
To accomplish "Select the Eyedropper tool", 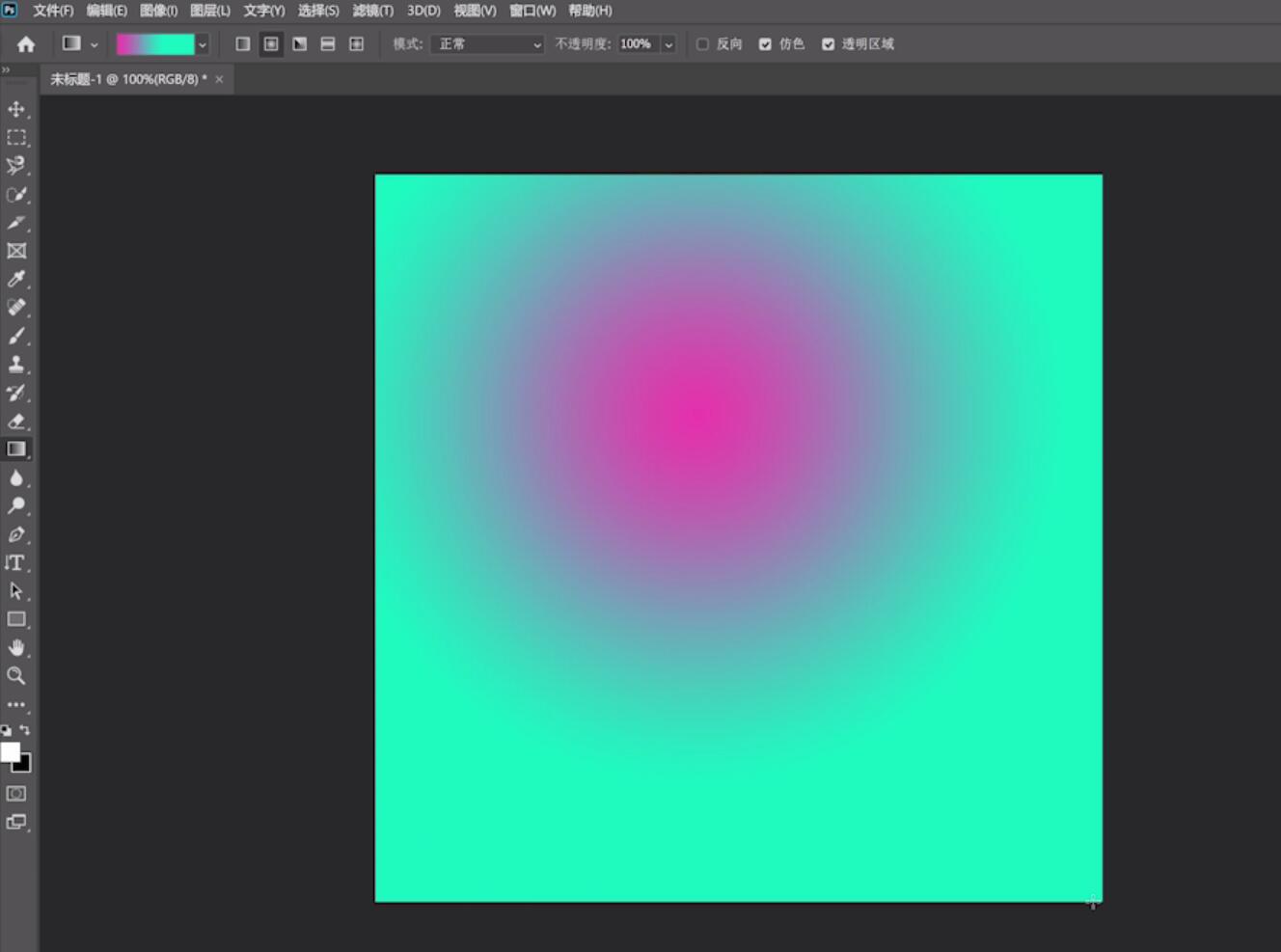I will point(16,280).
